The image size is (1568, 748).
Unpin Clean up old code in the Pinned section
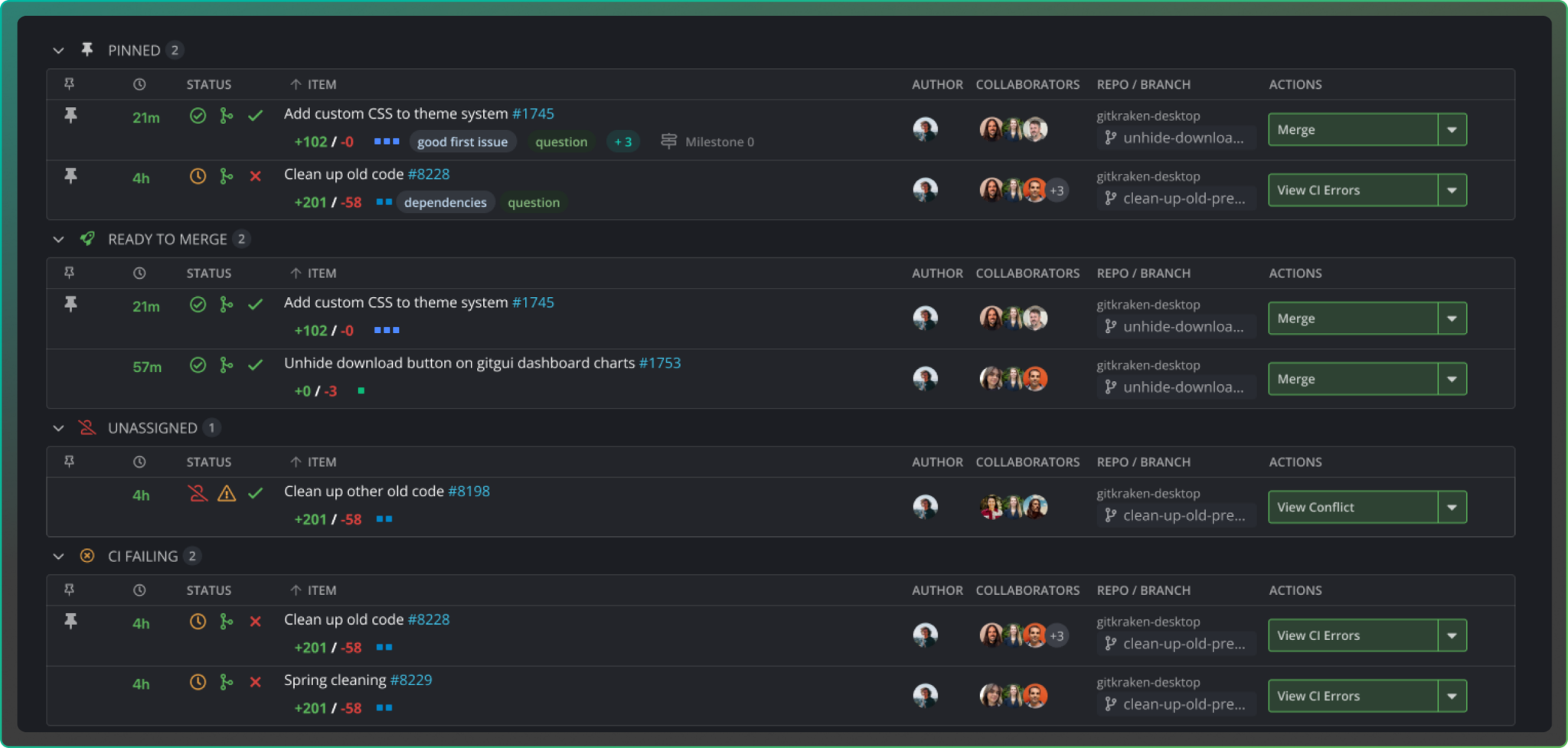coord(70,176)
